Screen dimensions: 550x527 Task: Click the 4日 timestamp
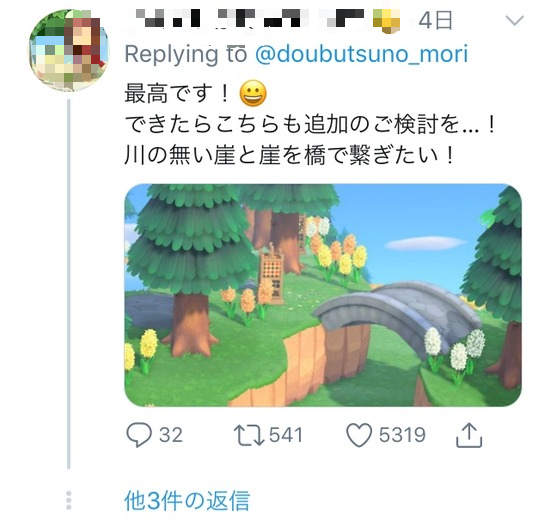coord(435,20)
